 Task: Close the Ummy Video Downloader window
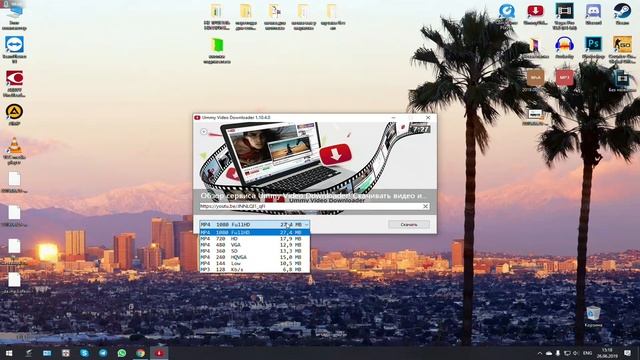click(x=428, y=118)
